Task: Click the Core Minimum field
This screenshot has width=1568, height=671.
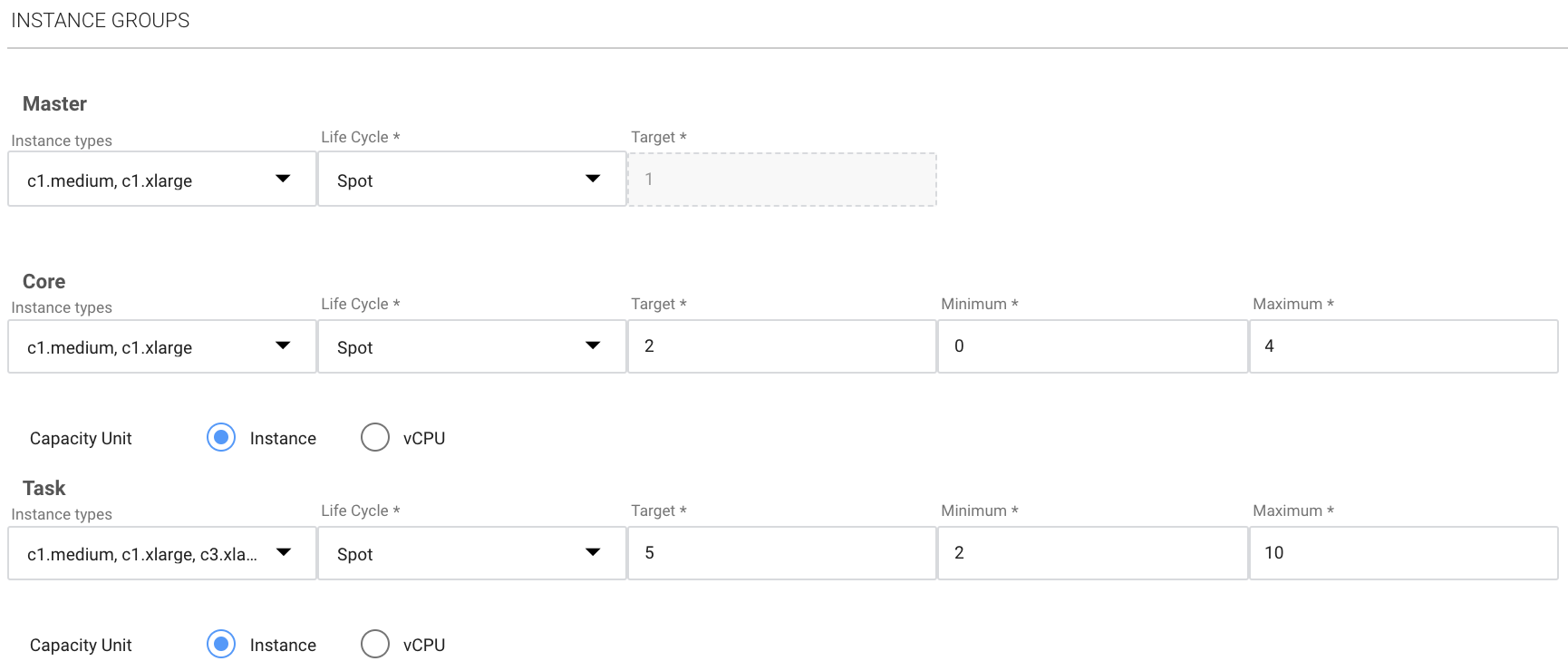Action: (1092, 346)
